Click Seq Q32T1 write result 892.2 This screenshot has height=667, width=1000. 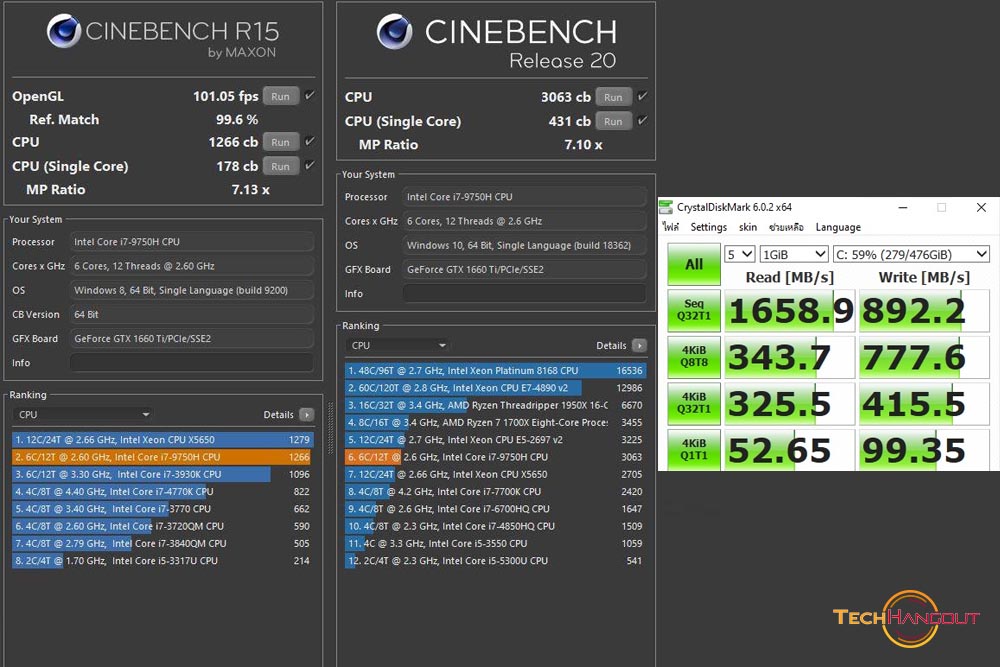coord(924,311)
